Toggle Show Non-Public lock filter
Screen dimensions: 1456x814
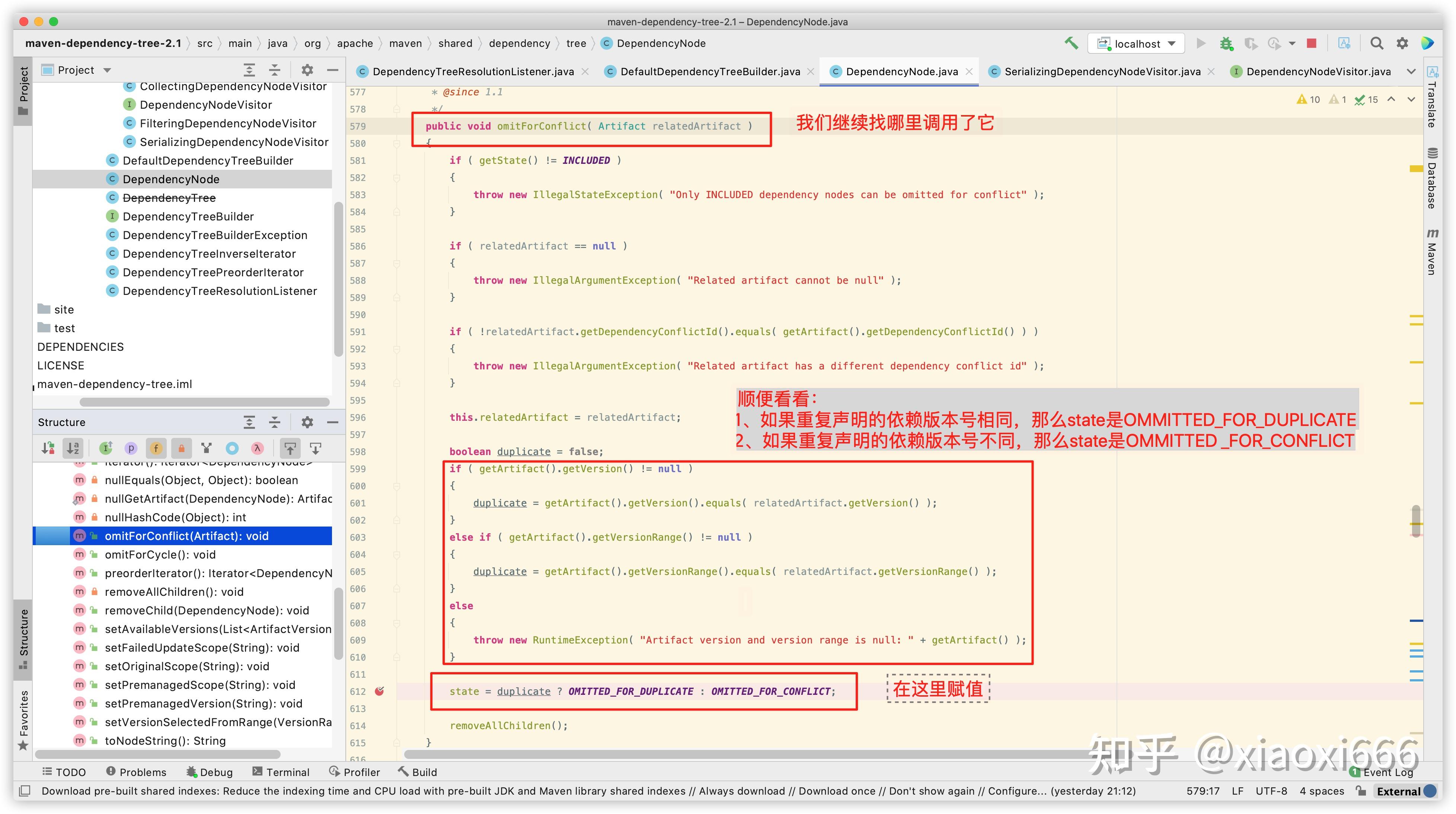(x=181, y=449)
